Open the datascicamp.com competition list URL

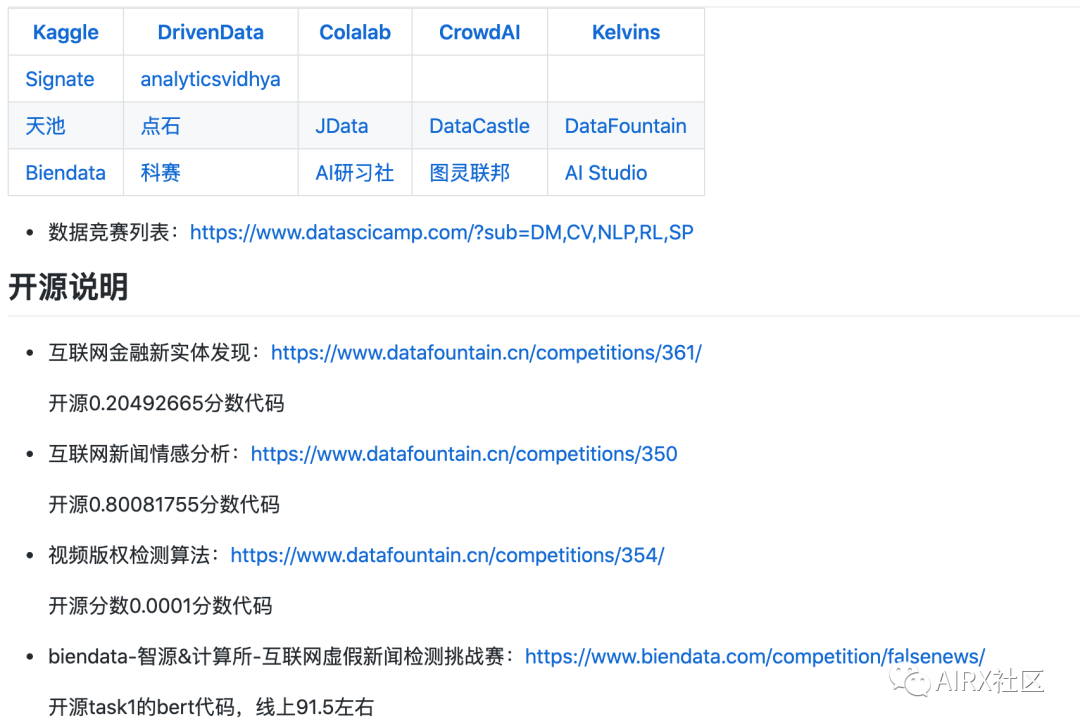pyautogui.click(x=442, y=233)
